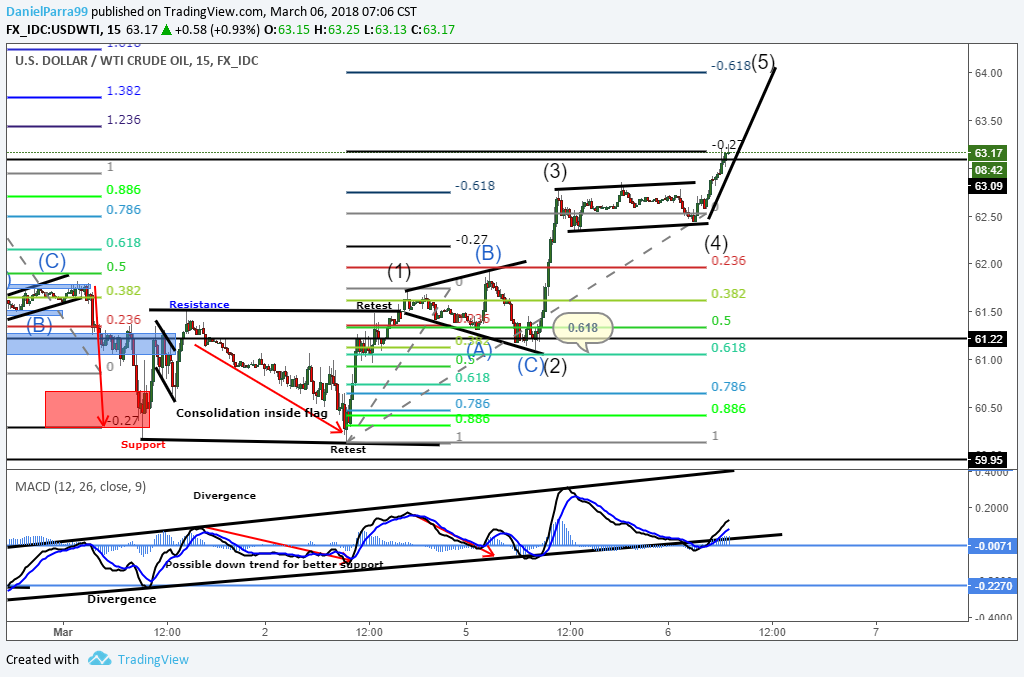Click the 61.00 price axis tick
The width and height of the screenshot is (1024, 677).
click(988, 360)
